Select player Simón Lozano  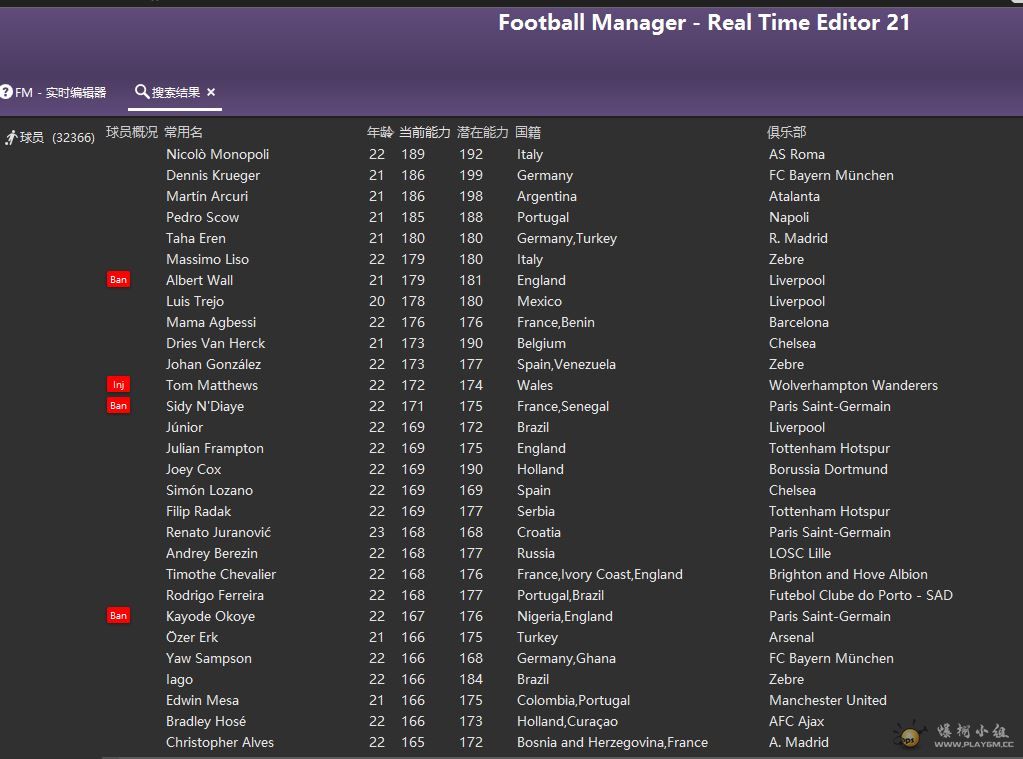coord(209,490)
